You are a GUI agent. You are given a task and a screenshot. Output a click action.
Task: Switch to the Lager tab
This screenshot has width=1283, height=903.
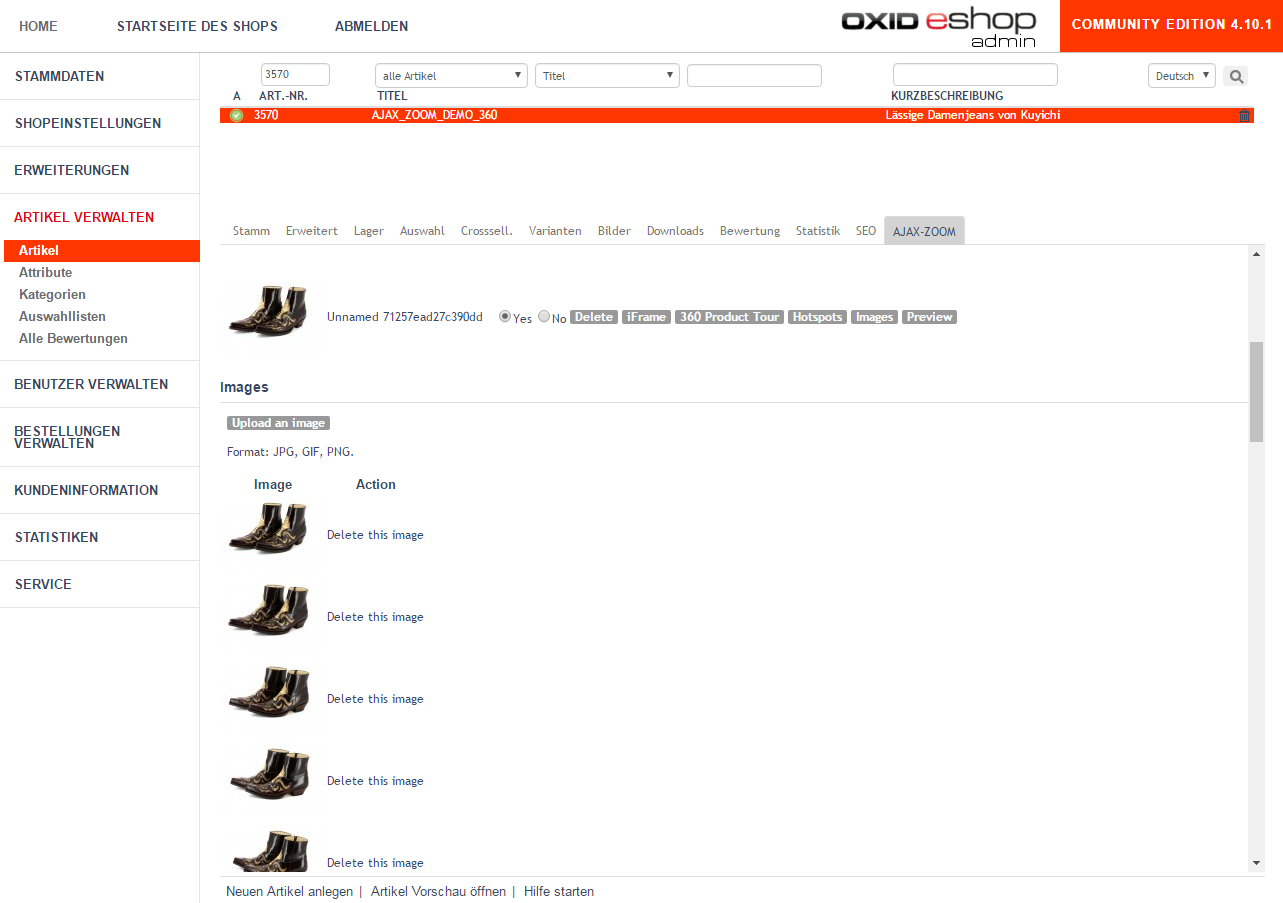[369, 231]
